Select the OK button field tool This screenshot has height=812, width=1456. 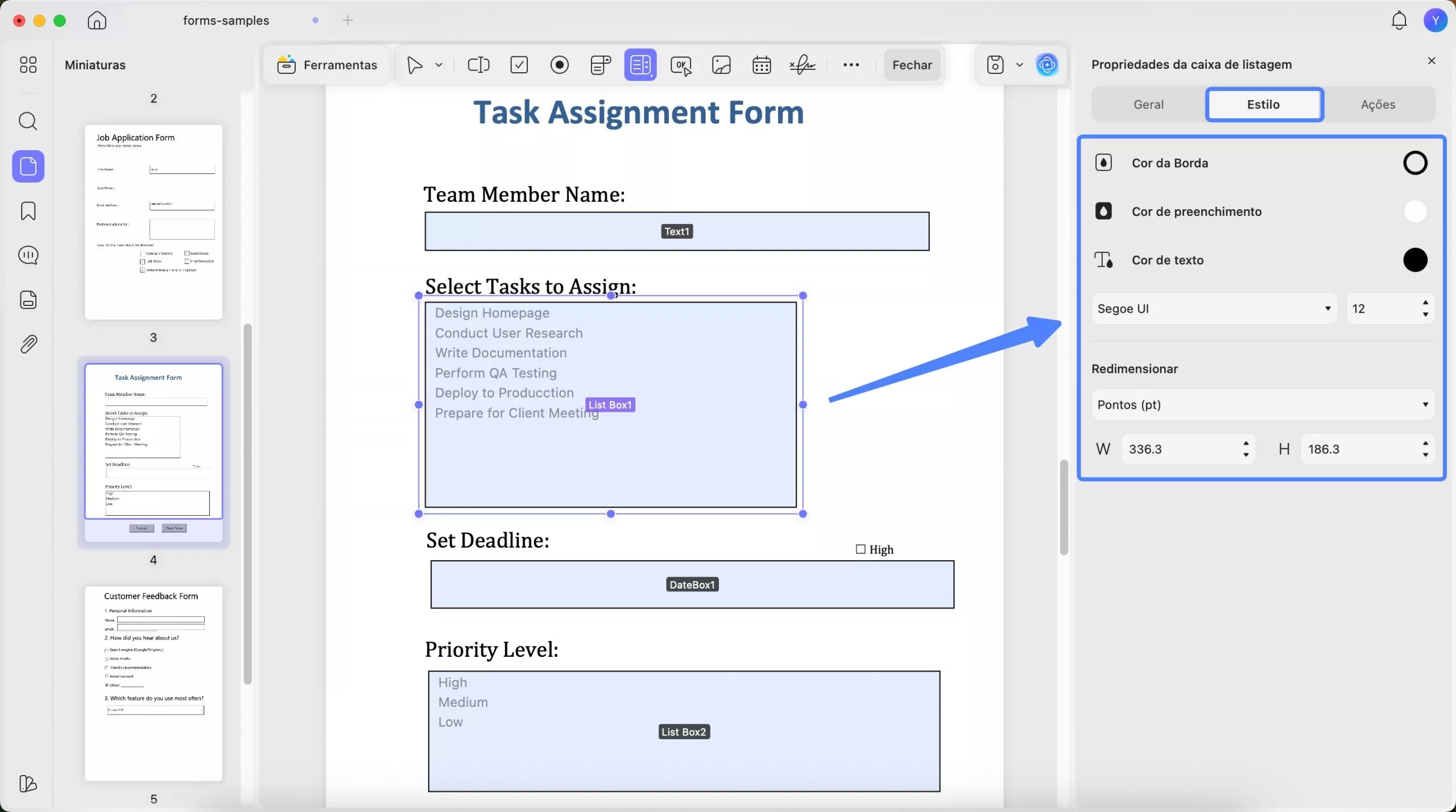(x=681, y=65)
